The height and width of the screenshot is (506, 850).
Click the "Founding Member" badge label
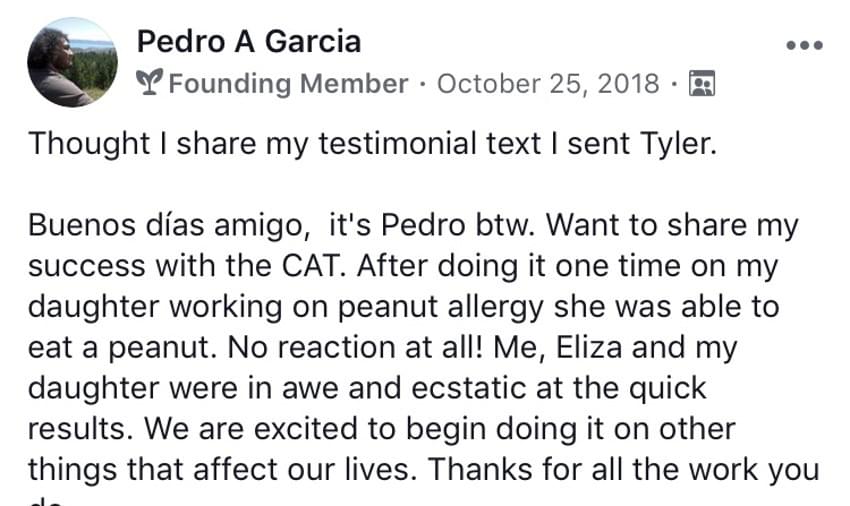288,84
